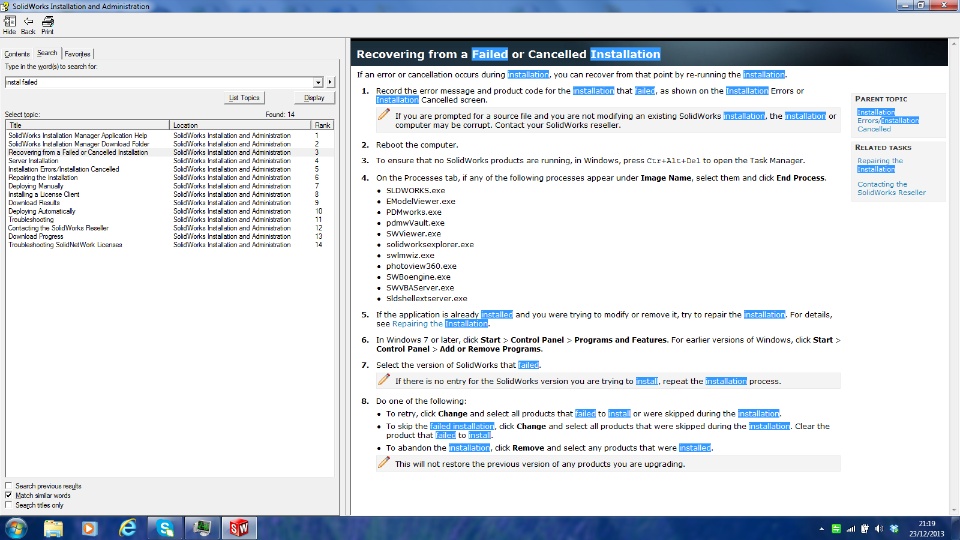The image size is (960, 540).
Task: Open the Contents tab
Action: coord(17,54)
